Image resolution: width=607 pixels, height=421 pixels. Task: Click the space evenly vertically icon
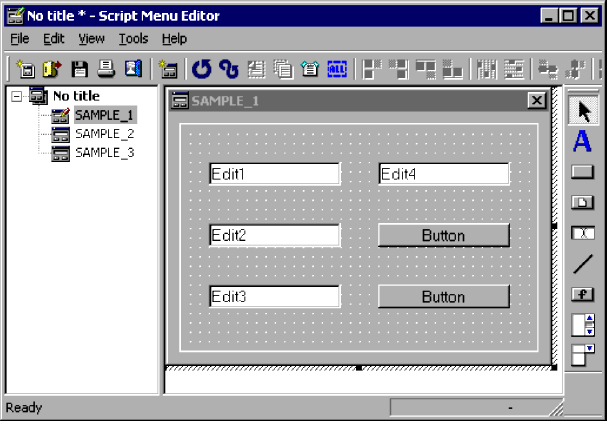coord(514,69)
